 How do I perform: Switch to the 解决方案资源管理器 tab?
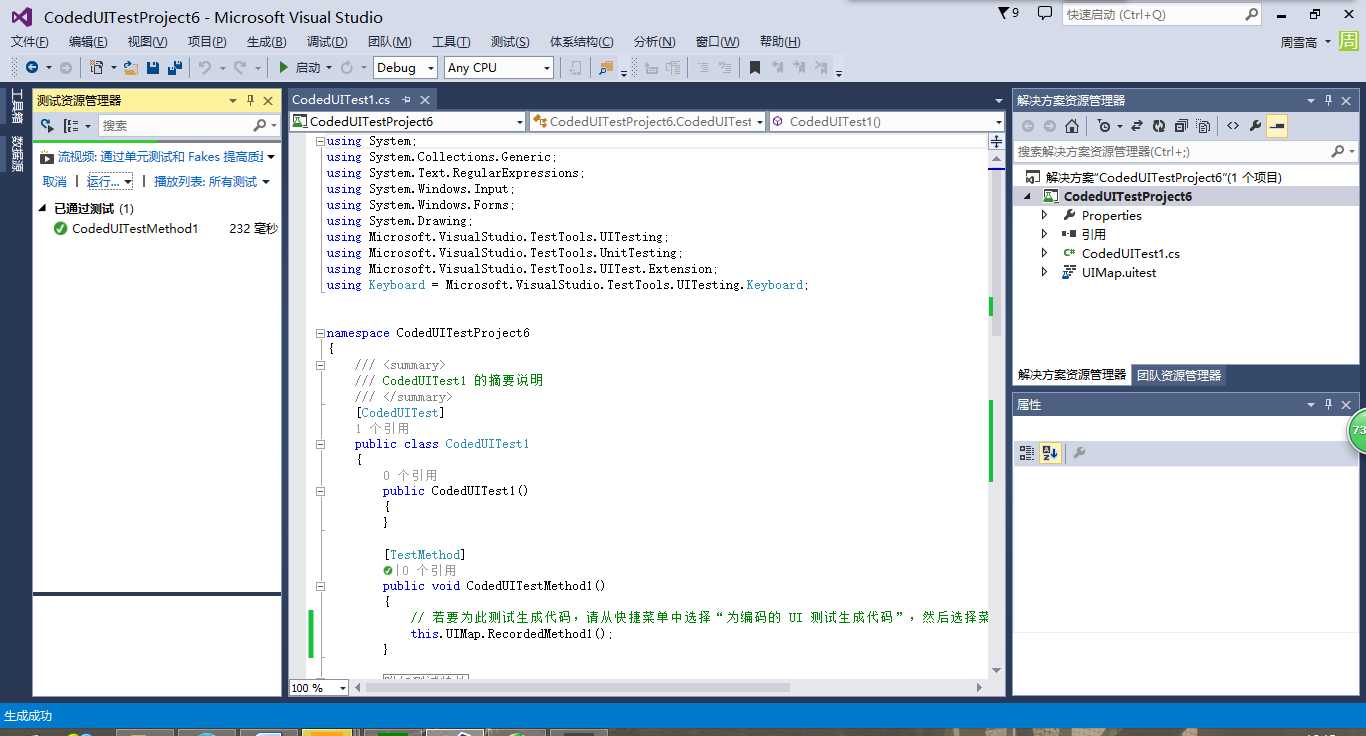[1072, 375]
